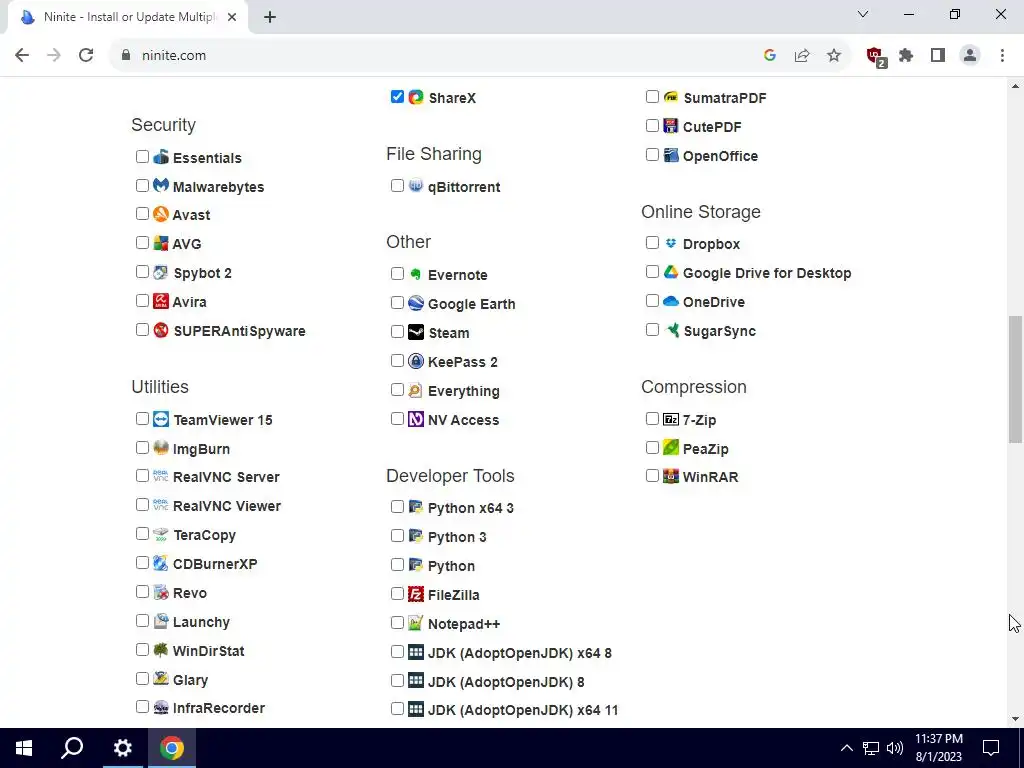The width and height of the screenshot is (1024, 768).
Task: Enable the NV Access checkbox
Action: pyautogui.click(x=397, y=419)
